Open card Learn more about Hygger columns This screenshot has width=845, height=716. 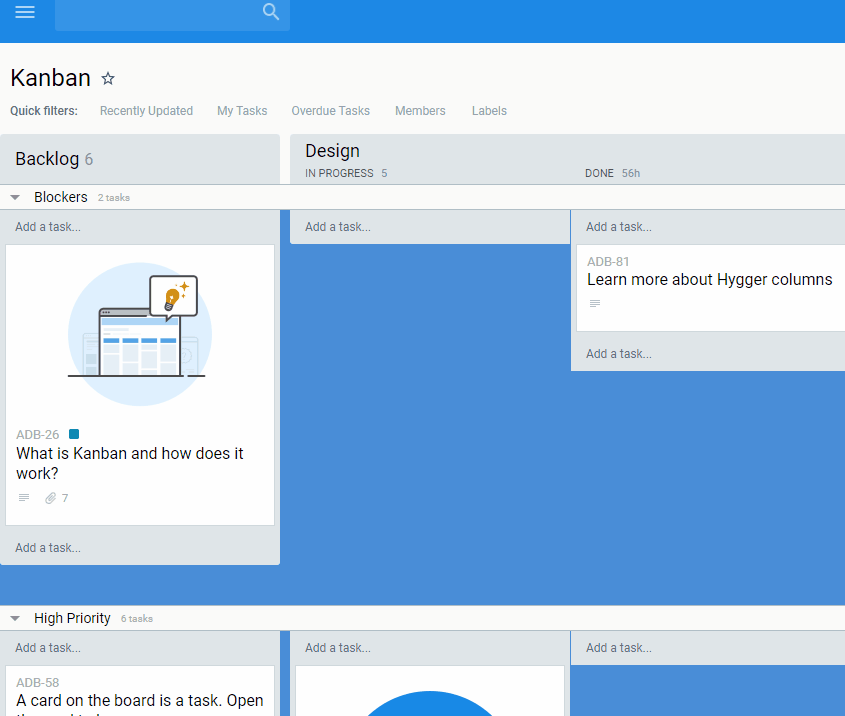709,280
